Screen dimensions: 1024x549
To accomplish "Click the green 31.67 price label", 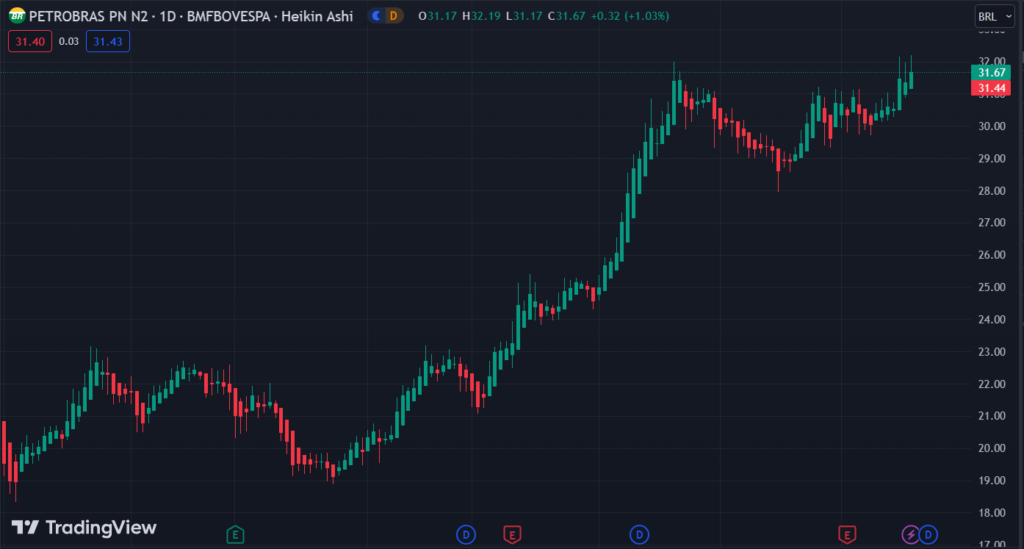I will tap(991, 72).
